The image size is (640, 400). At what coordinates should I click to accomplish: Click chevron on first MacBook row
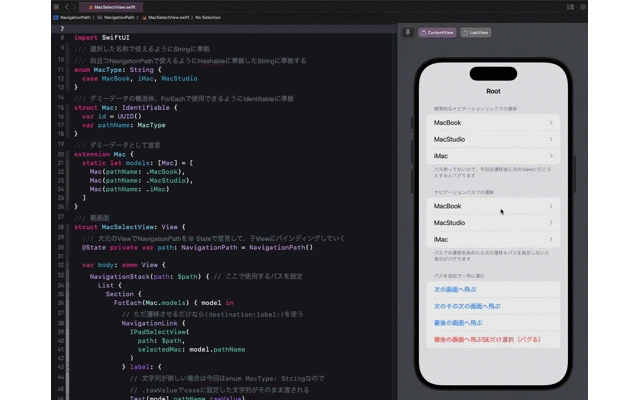pos(551,122)
